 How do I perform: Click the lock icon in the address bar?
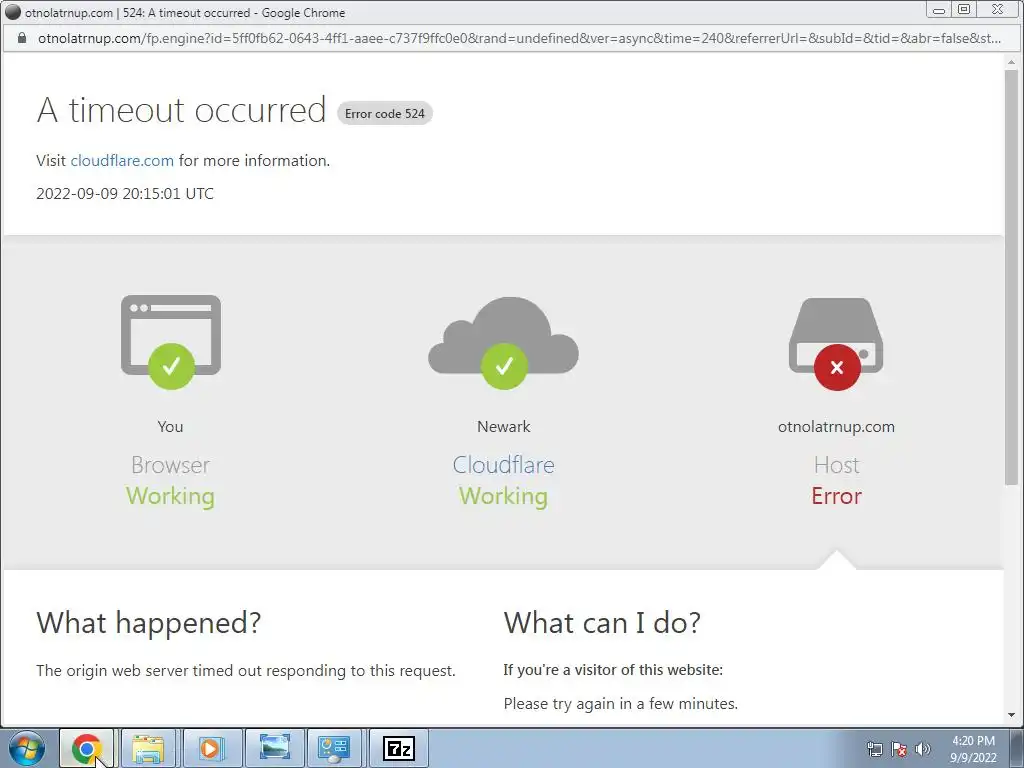[x=22, y=38]
